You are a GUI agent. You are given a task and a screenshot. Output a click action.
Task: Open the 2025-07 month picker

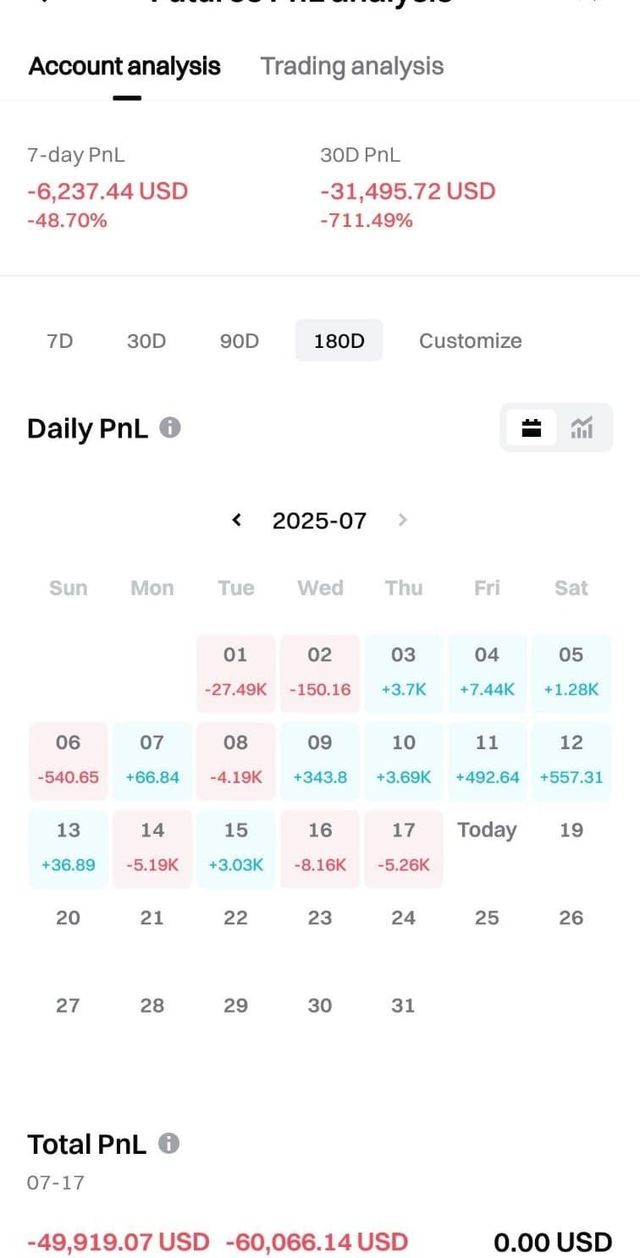click(319, 520)
